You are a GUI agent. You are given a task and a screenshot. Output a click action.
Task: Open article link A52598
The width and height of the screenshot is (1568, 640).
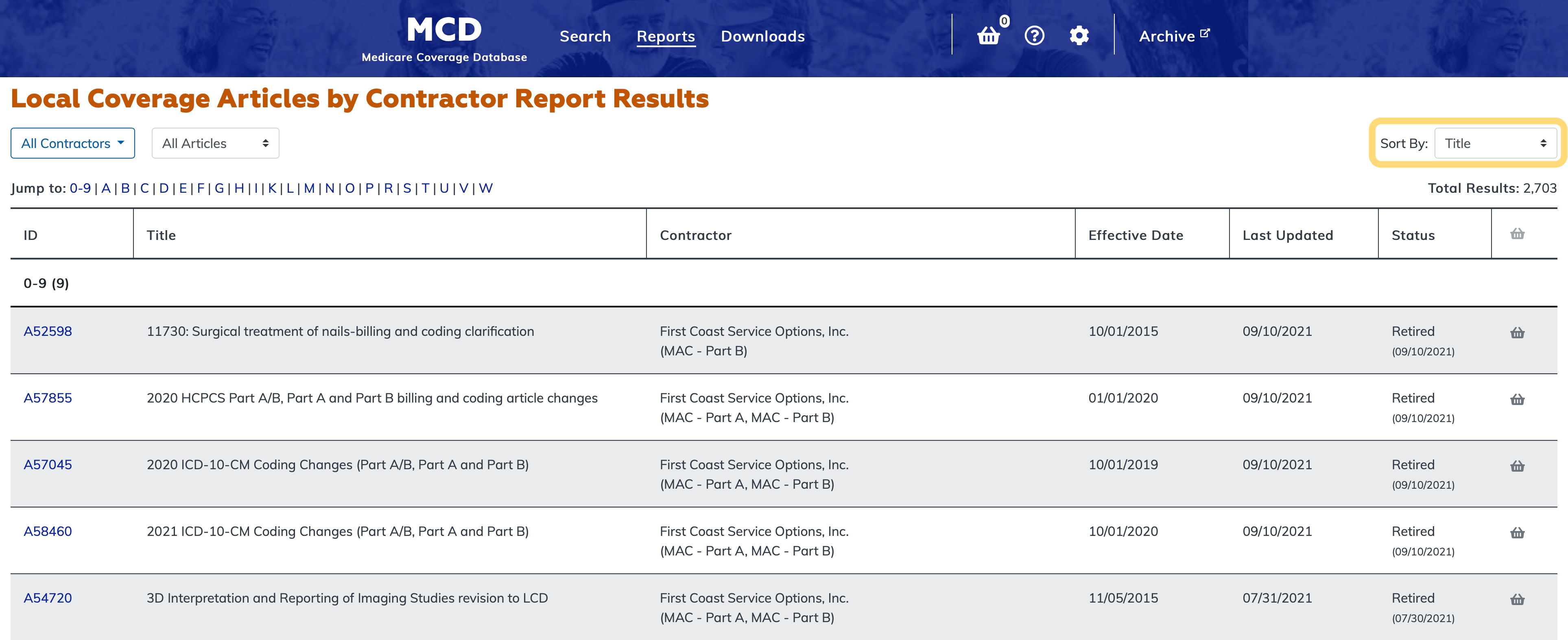click(48, 331)
